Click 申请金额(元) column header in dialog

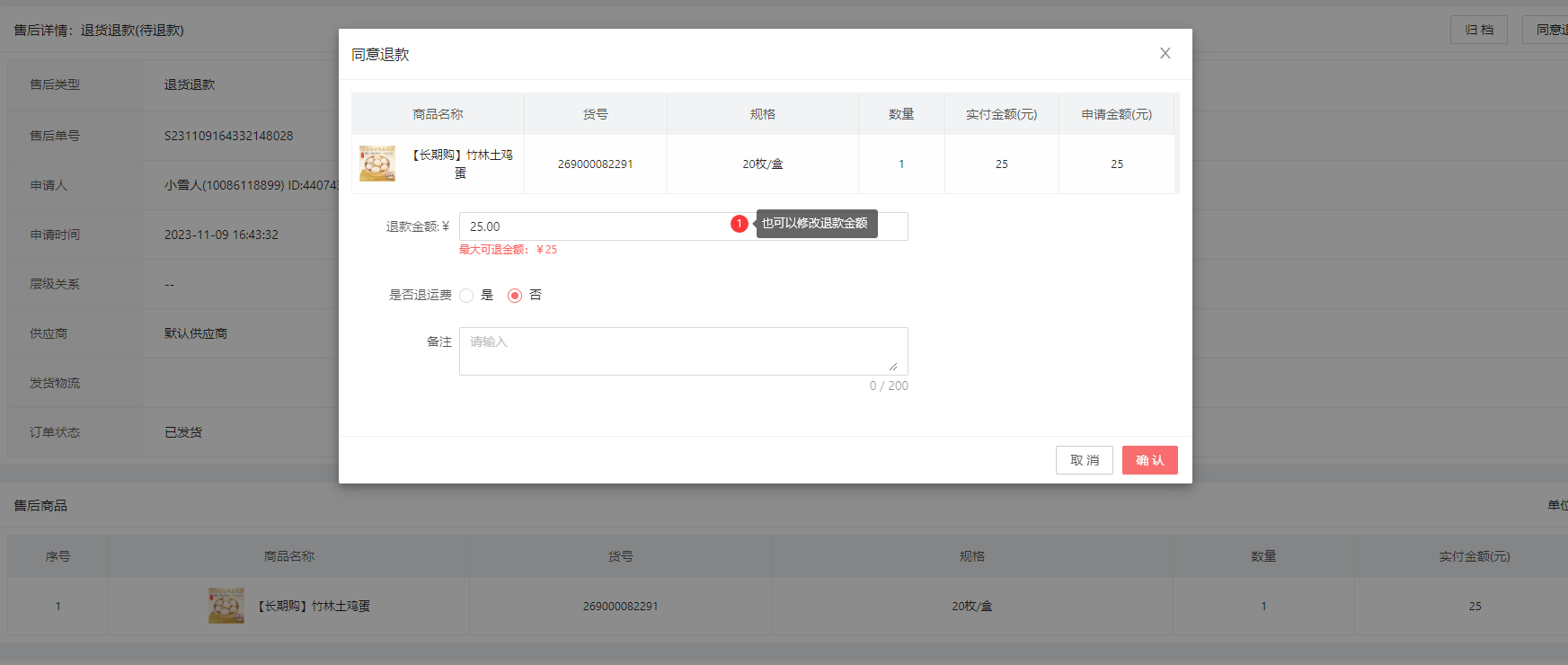[x=1116, y=114]
